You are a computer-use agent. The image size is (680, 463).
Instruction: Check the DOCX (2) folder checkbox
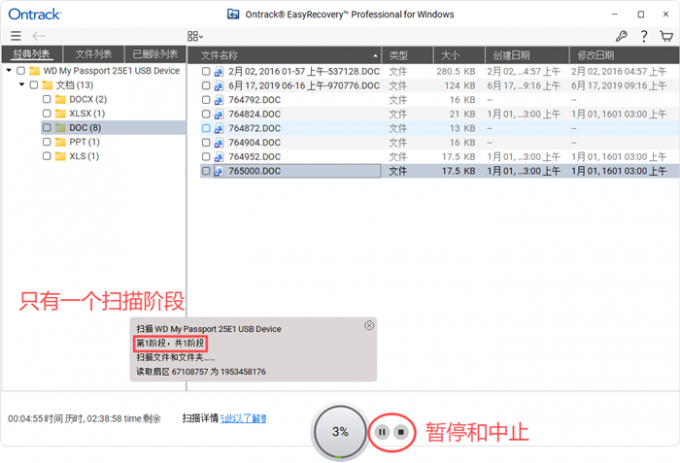47,99
